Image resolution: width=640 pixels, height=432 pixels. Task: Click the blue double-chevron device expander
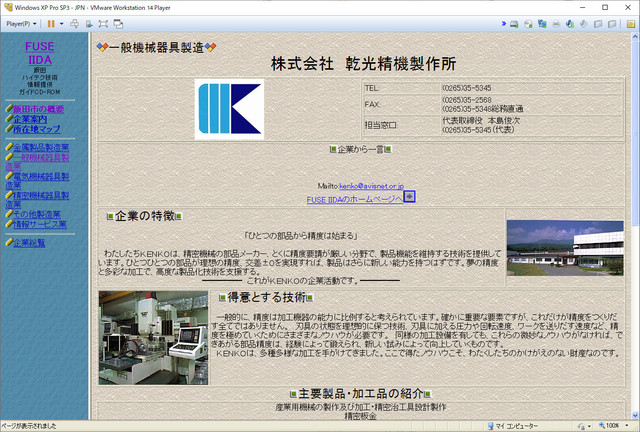click(504, 24)
